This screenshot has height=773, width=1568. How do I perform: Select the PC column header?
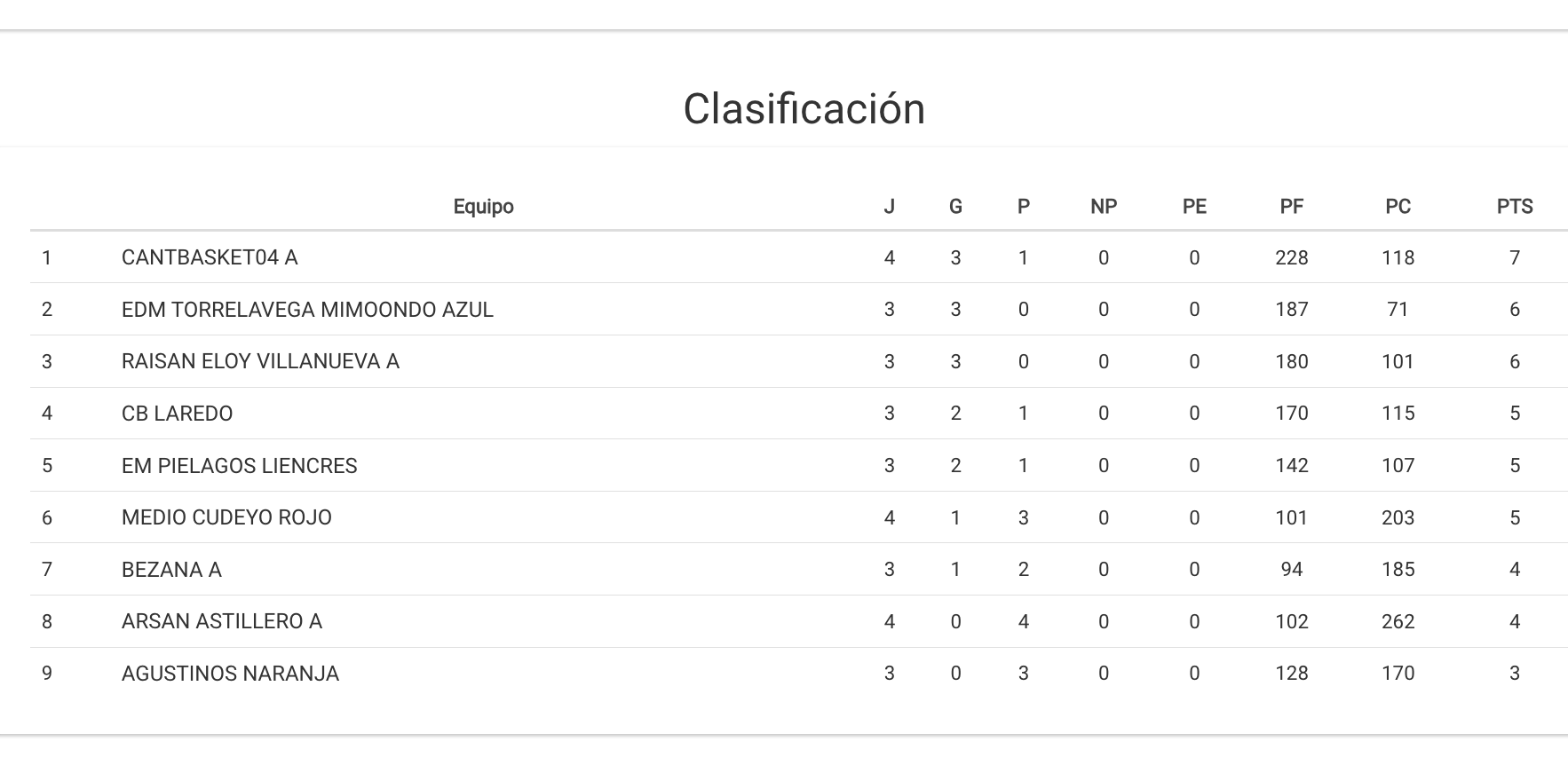[x=1398, y=207]
